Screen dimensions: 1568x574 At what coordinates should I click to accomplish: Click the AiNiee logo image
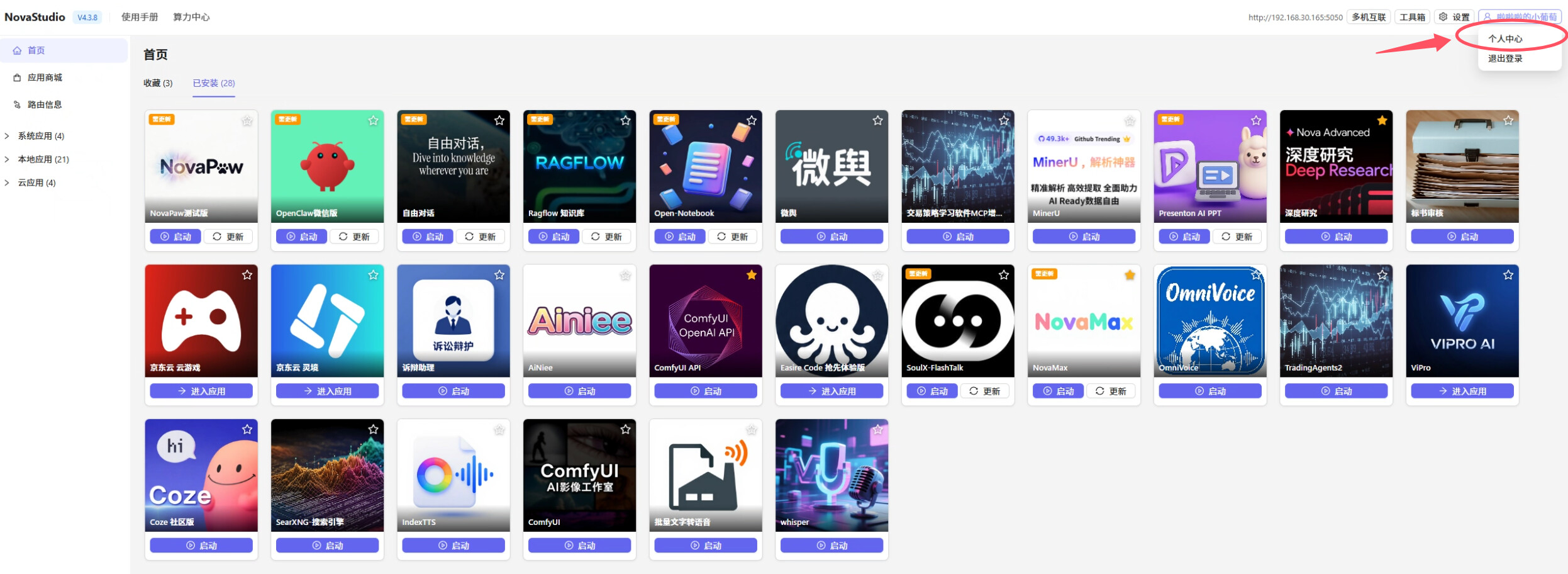click(579, 321)
